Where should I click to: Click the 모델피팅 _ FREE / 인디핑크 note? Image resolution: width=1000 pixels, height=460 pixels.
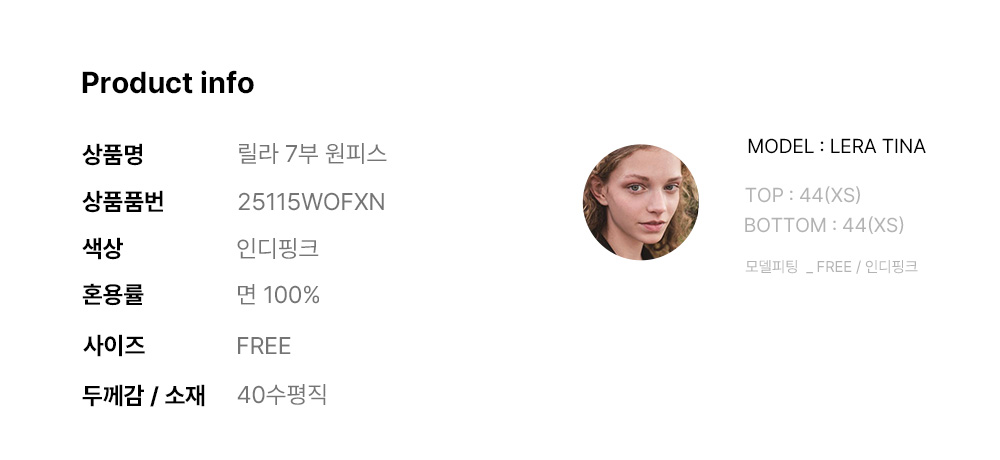831,267
